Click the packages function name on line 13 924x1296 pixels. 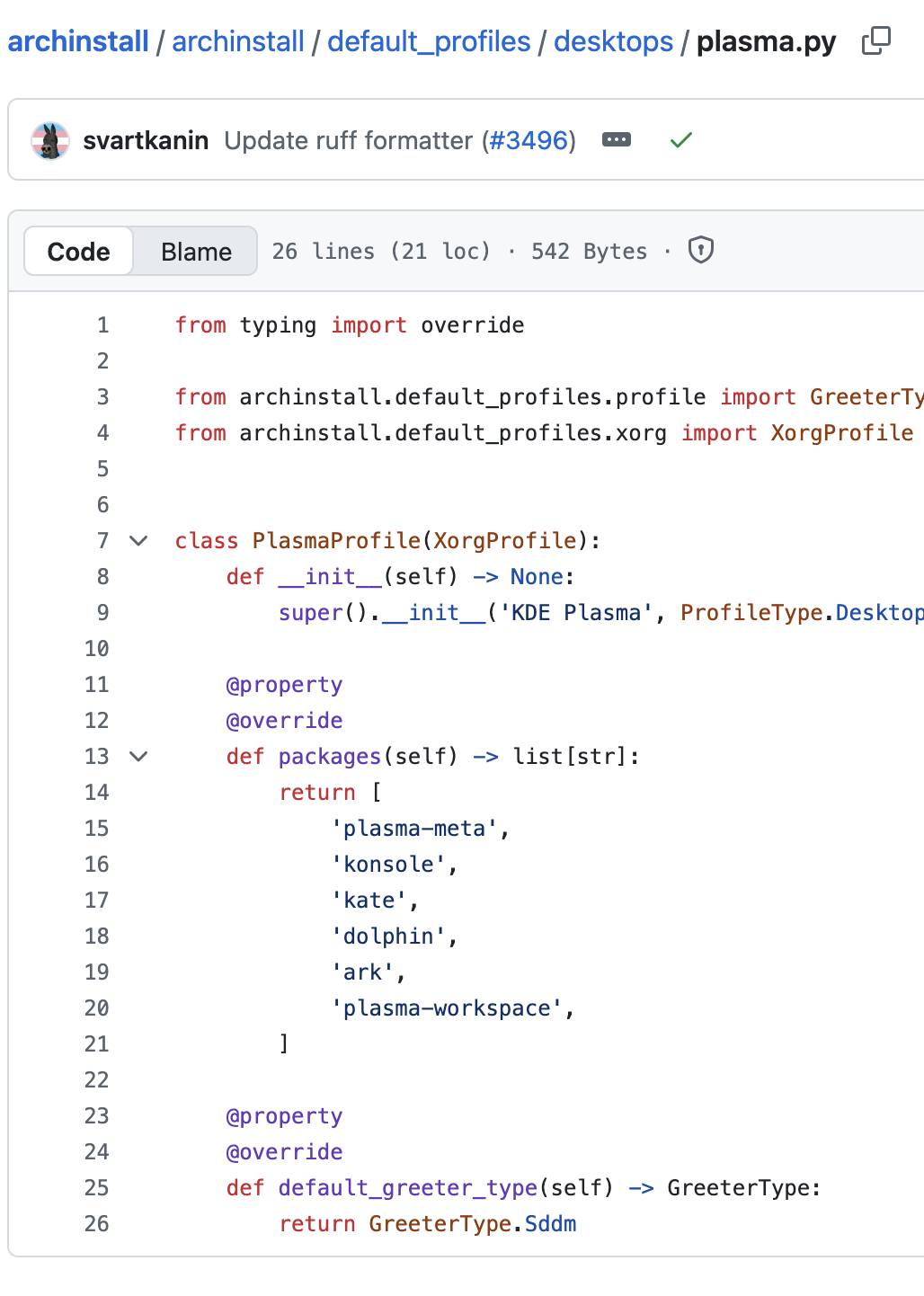coord(330,757)
